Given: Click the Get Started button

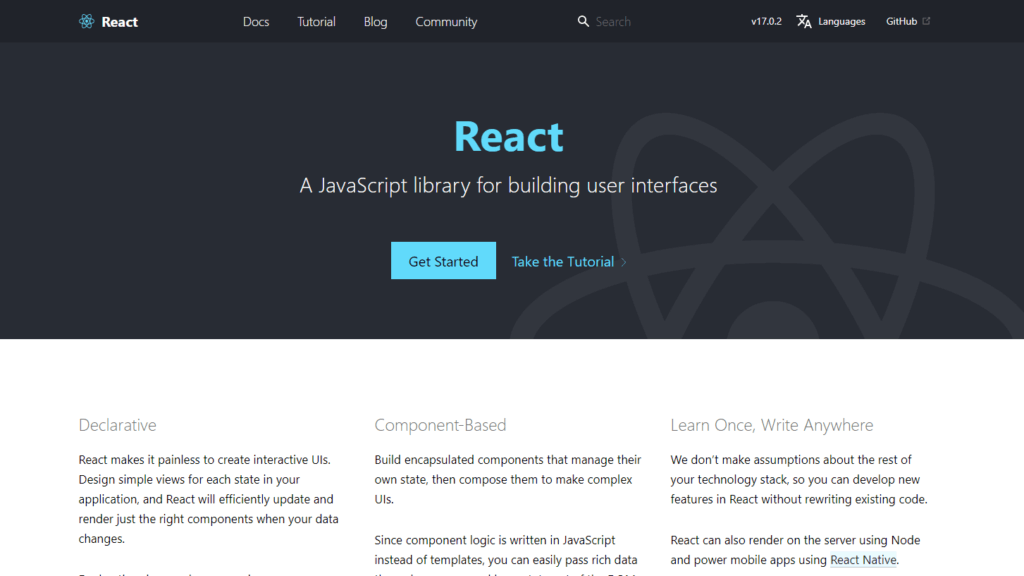Looking at the screenshot, I should 443,261.
